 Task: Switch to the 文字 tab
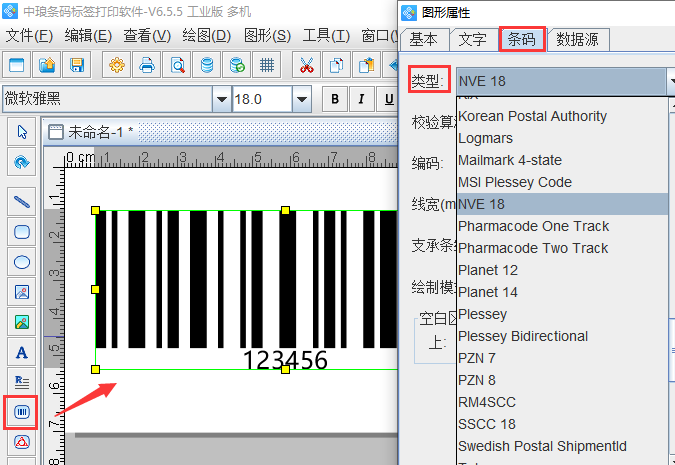pyautogui.click(x=473, y=40)
